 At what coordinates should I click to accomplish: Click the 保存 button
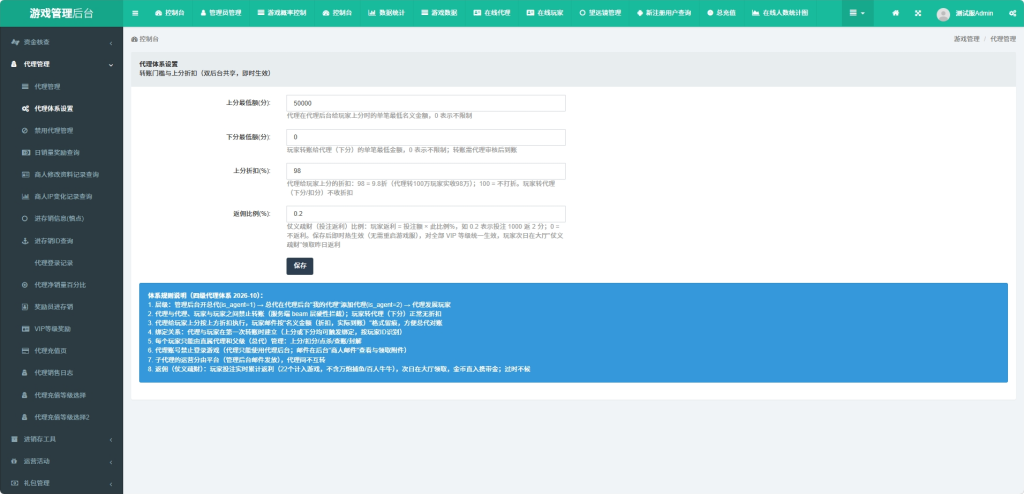pos(300,266)
